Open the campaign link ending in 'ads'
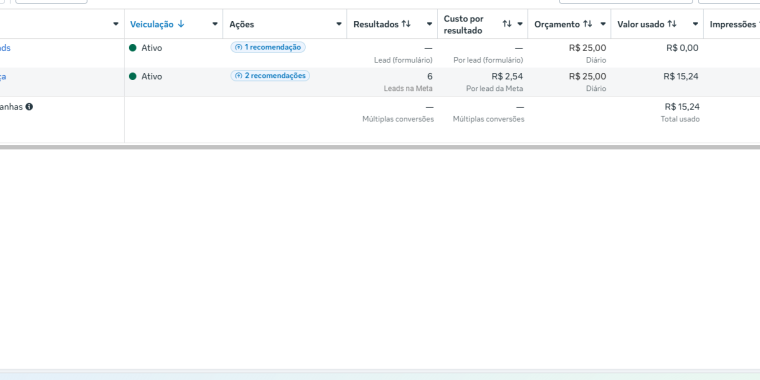760x380 pixels. (5, 48)
